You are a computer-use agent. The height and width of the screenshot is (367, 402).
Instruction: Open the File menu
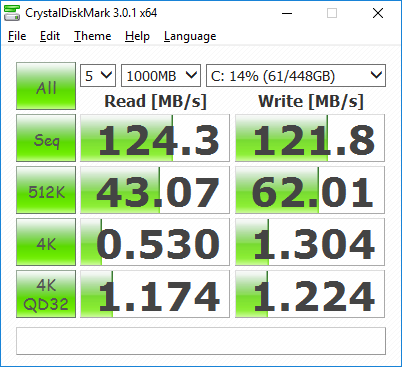pyautogui.click(x=17, y=36)
